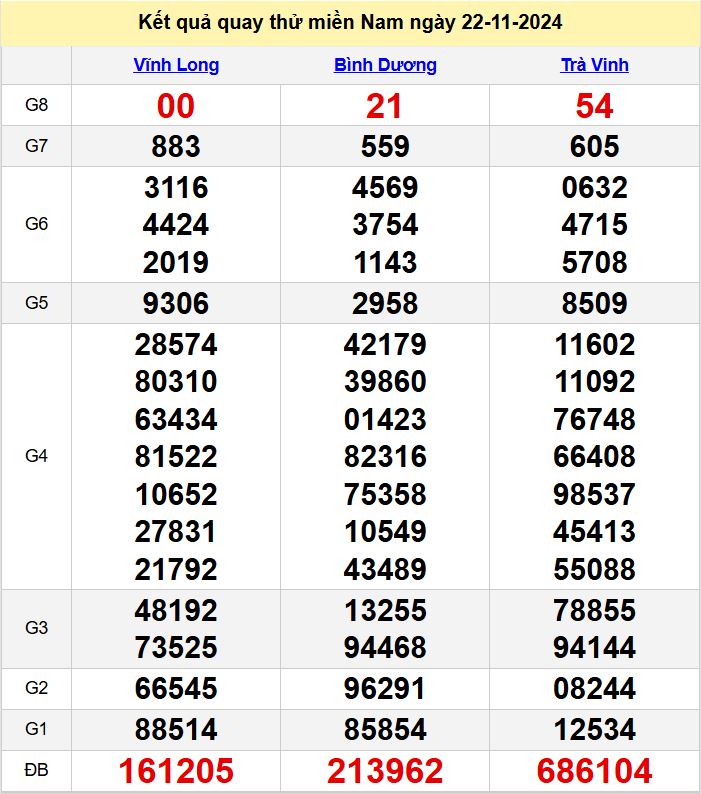Click G4 number 10549

click(x=385, y=531)
